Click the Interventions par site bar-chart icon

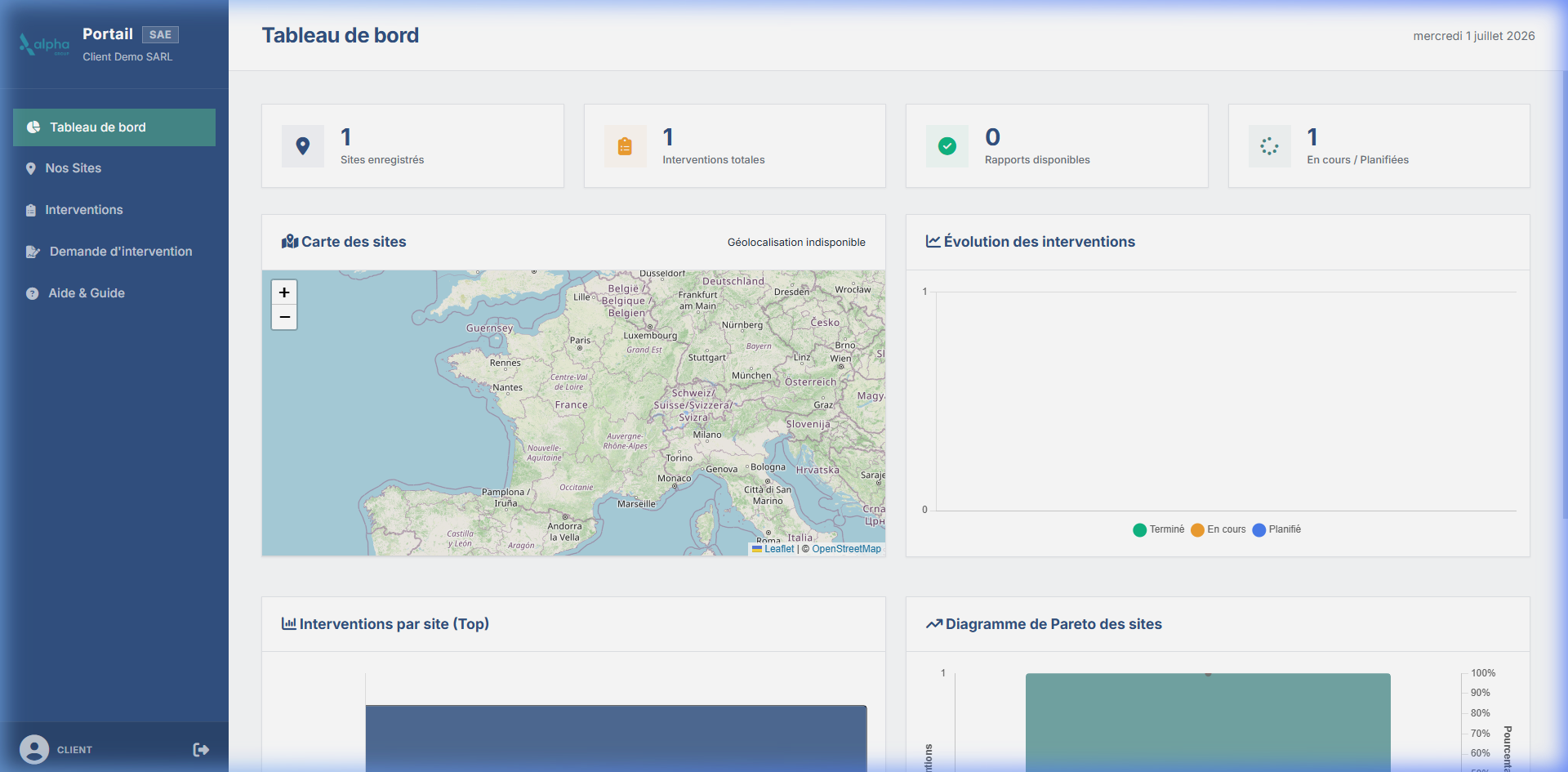point(289,624)
